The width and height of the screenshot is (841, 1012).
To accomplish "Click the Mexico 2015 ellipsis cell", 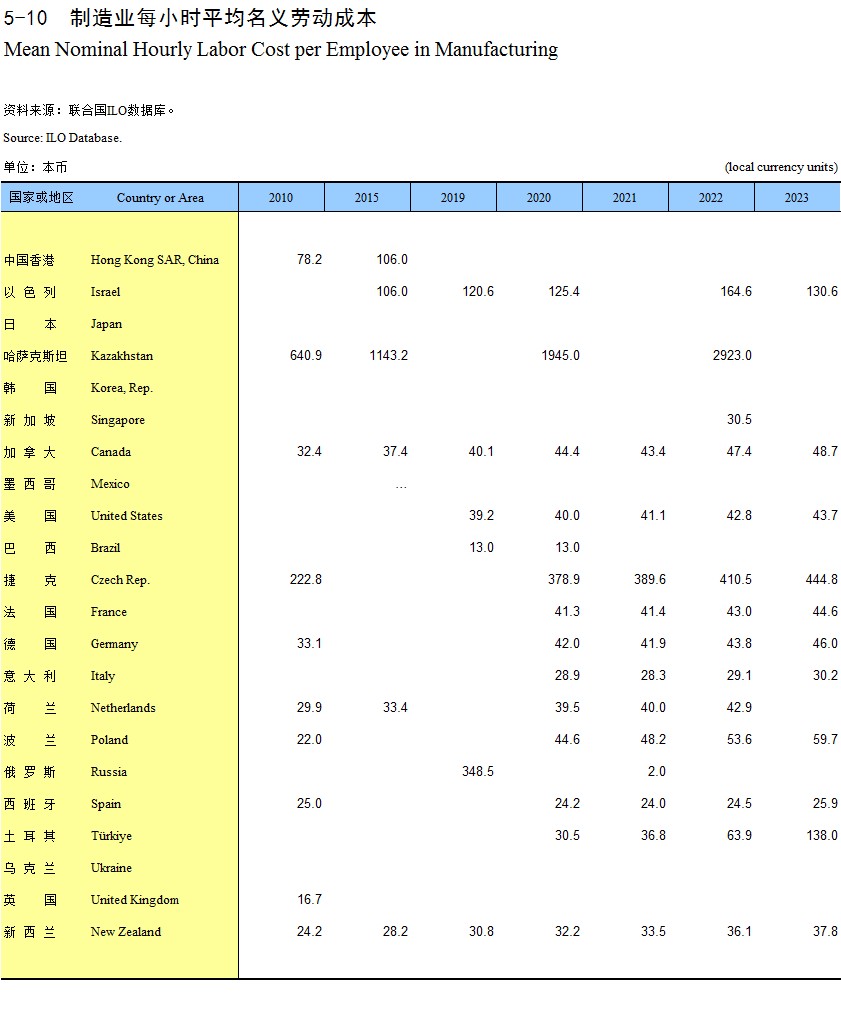I will click(401, 485).
